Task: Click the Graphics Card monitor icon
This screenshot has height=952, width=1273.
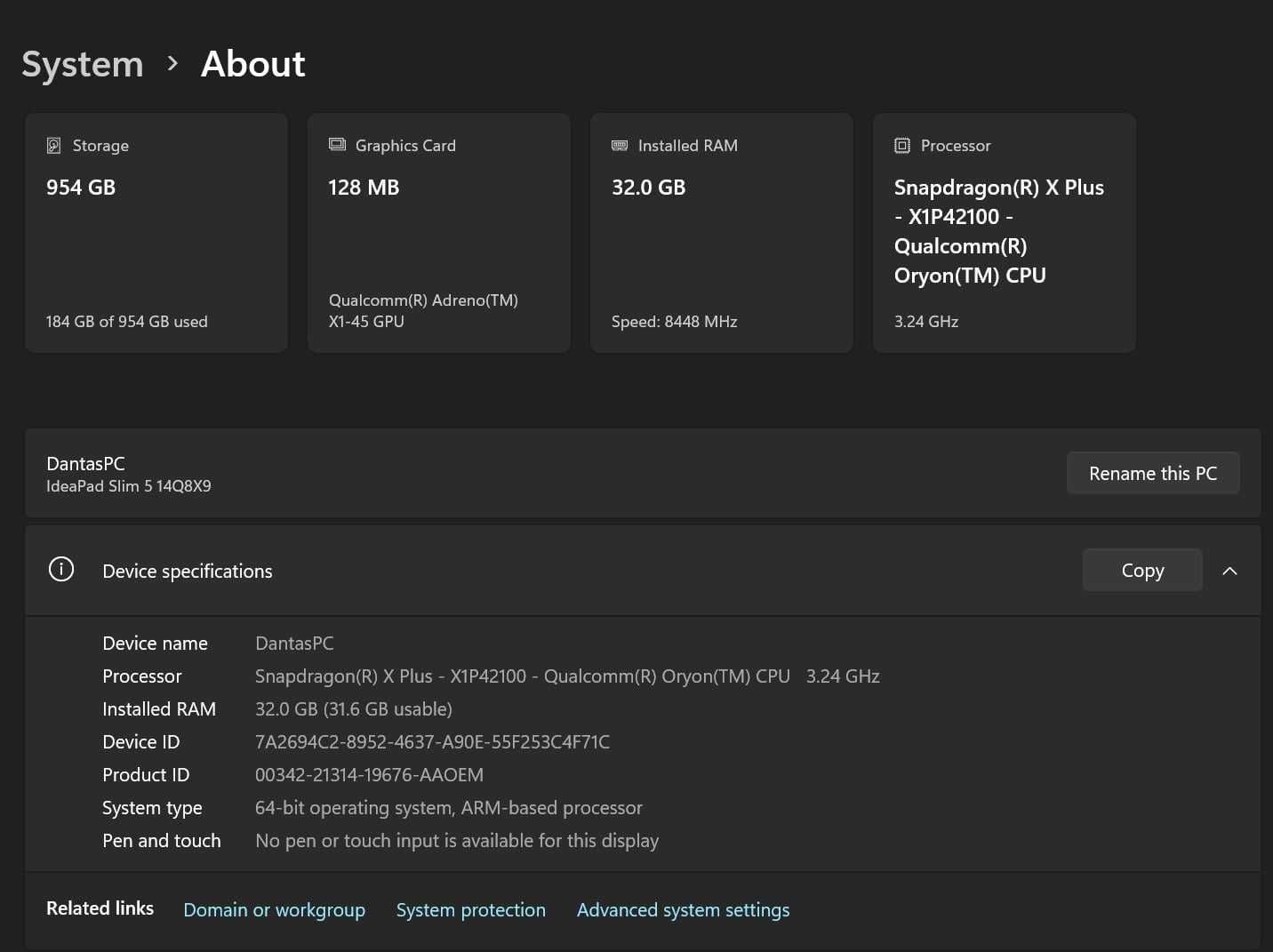Action: 337,144
